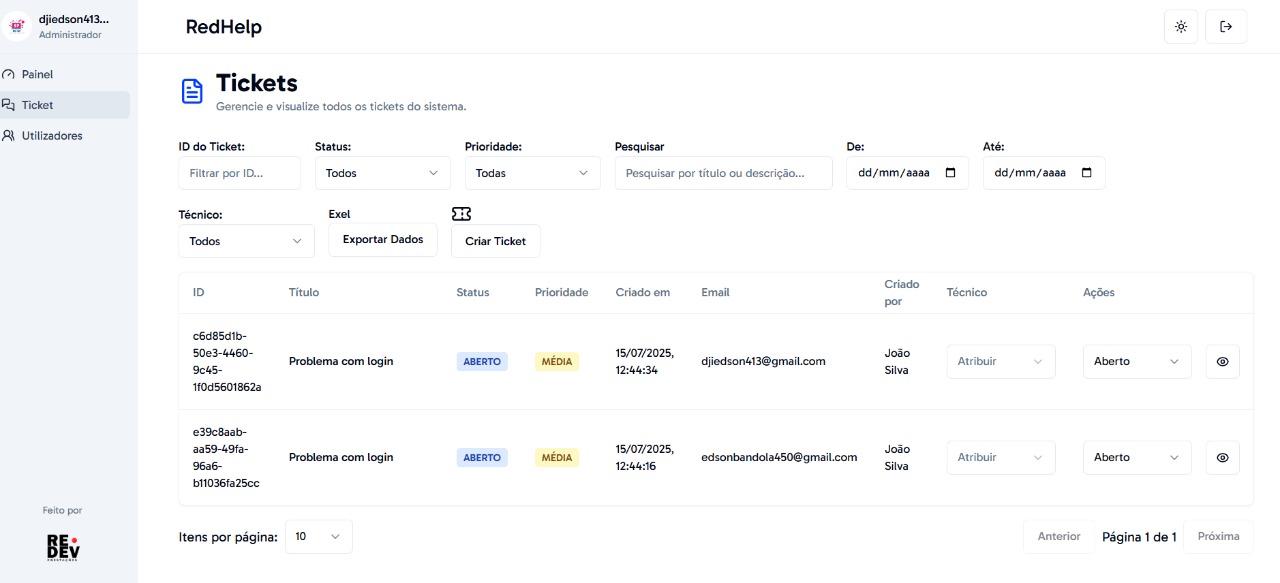Viewport: 1280px width, 583px height.
Task: View details of the first ticket via eye icon
Action: click(1222, 361)
